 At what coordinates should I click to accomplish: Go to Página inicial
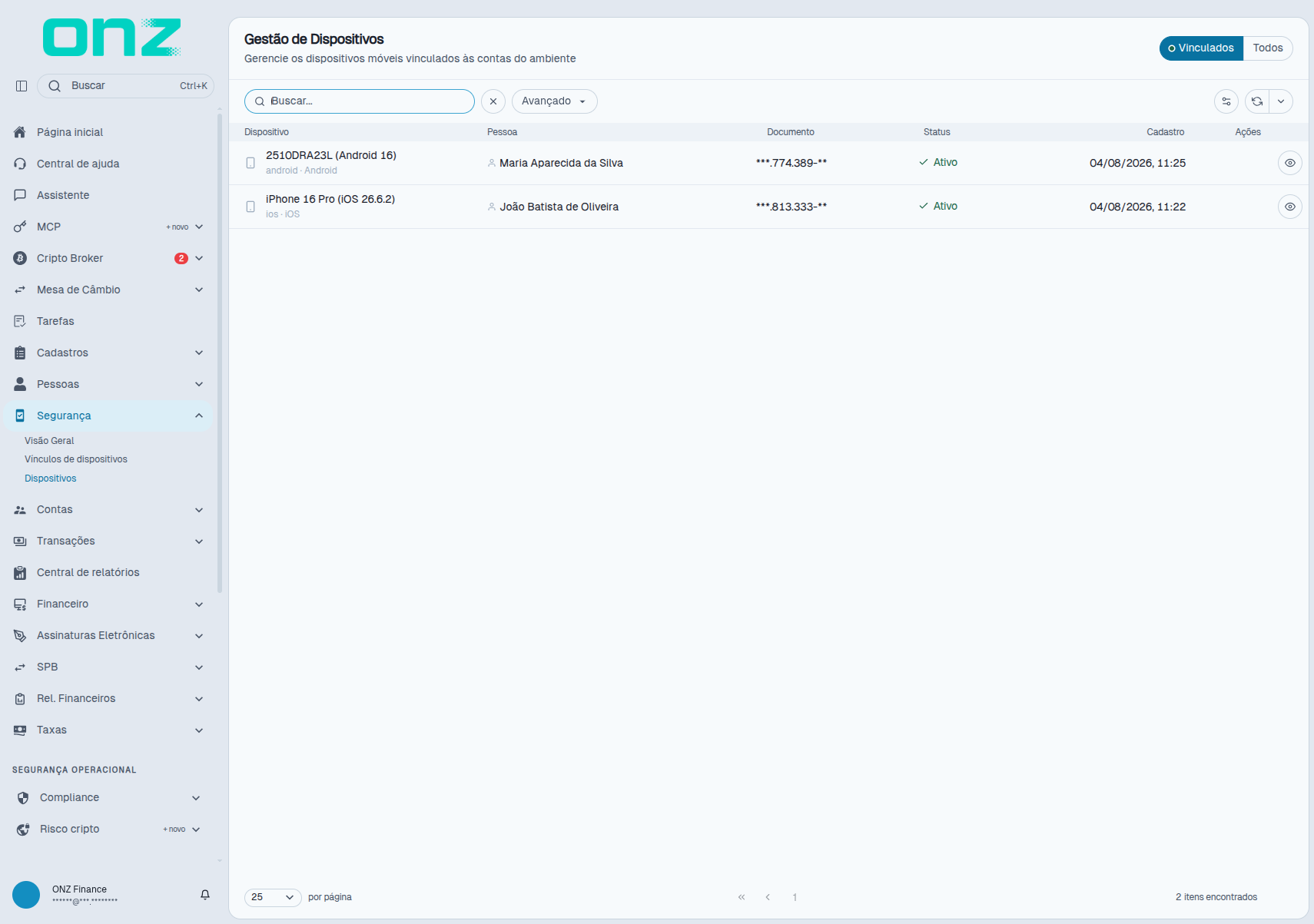tap(108, 132)
